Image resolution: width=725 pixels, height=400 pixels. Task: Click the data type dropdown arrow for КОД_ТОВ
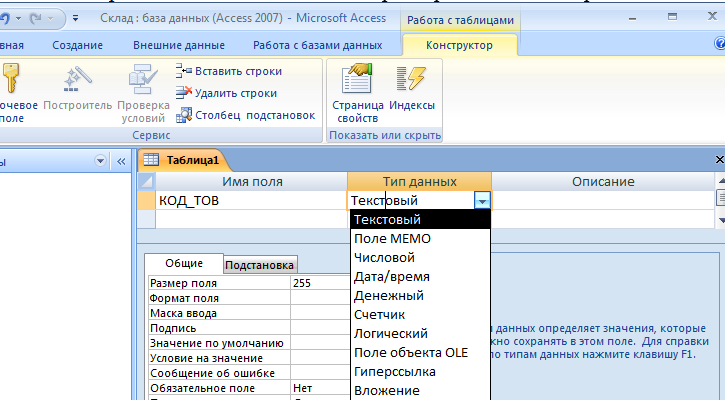tap(482, 201)
